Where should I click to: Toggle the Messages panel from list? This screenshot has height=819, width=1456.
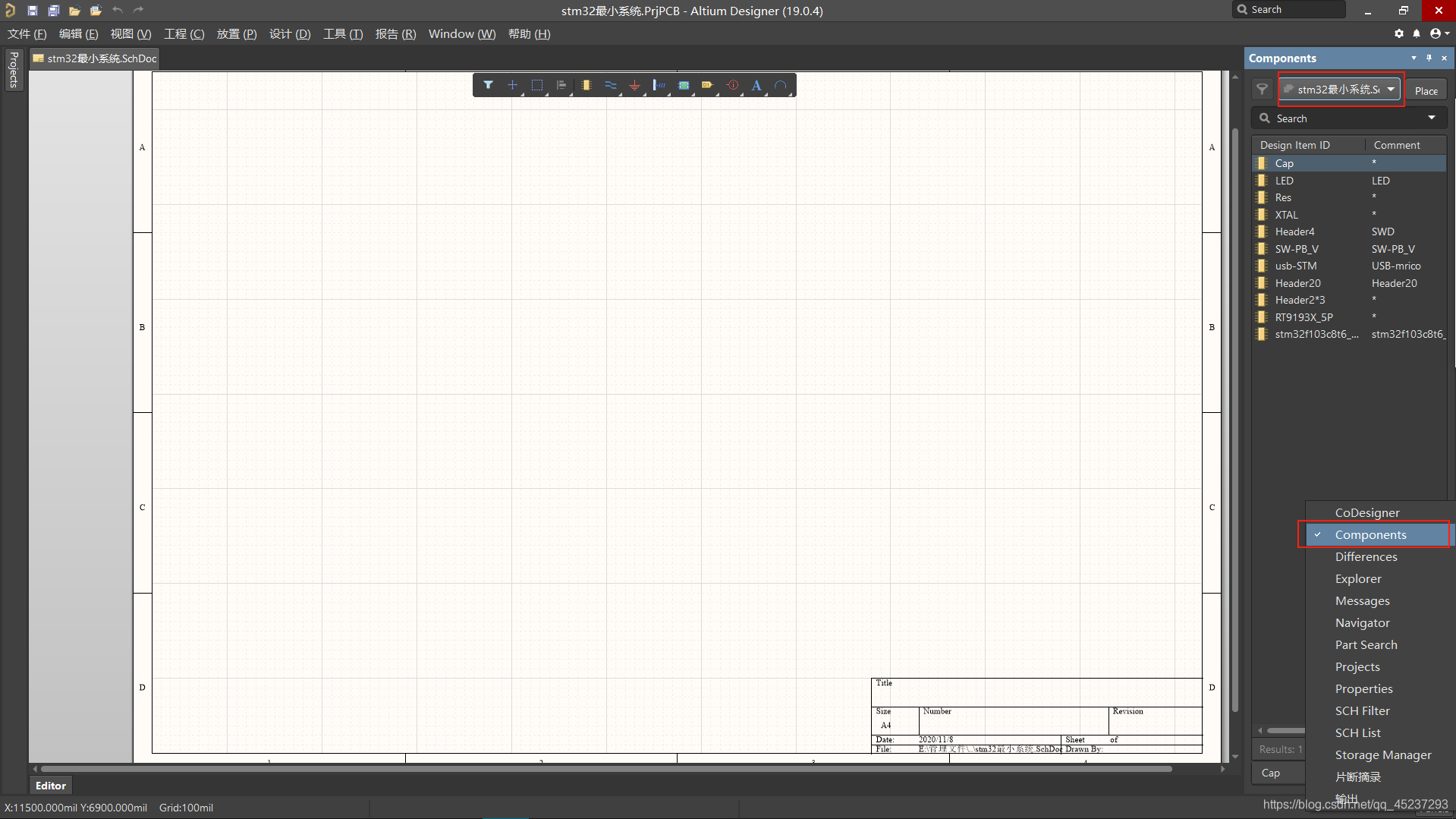tap(1362, 601)
